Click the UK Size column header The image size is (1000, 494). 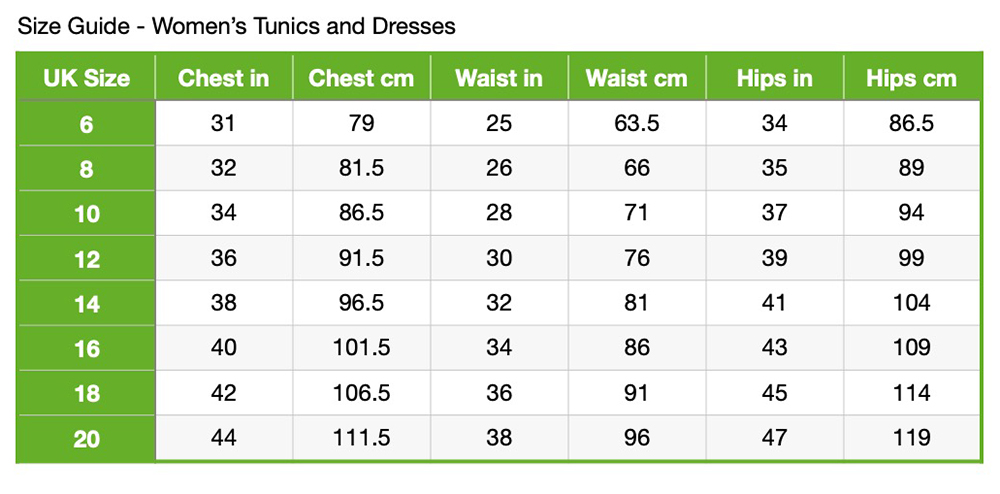point(87,78)
